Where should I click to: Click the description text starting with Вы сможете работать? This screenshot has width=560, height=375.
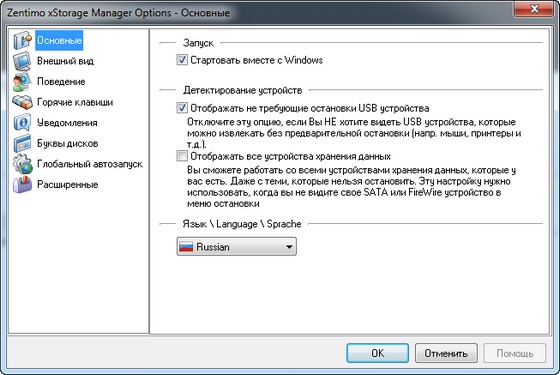[x=352, y=187]
